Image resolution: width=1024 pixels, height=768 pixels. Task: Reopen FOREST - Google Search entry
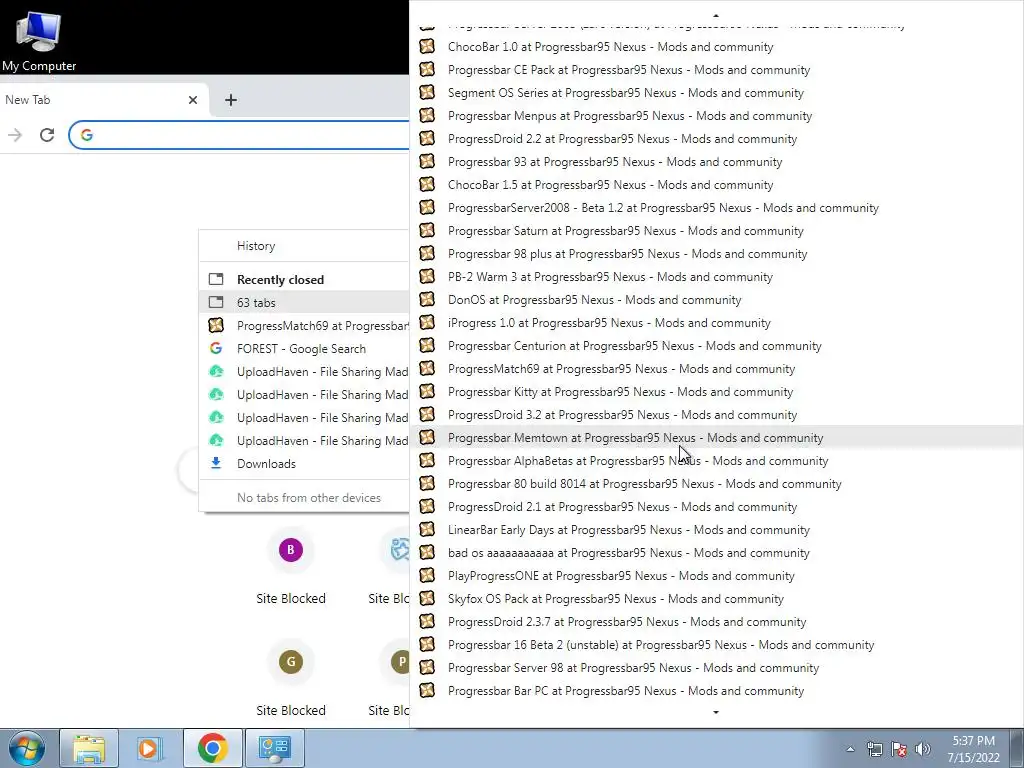pos(304,349)
